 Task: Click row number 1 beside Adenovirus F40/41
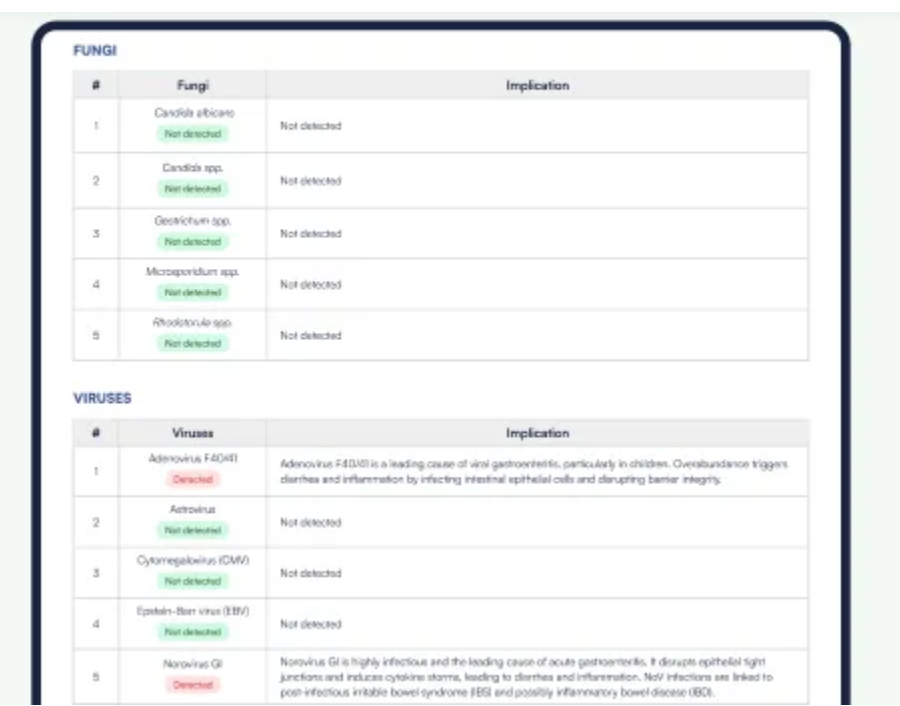96,471
